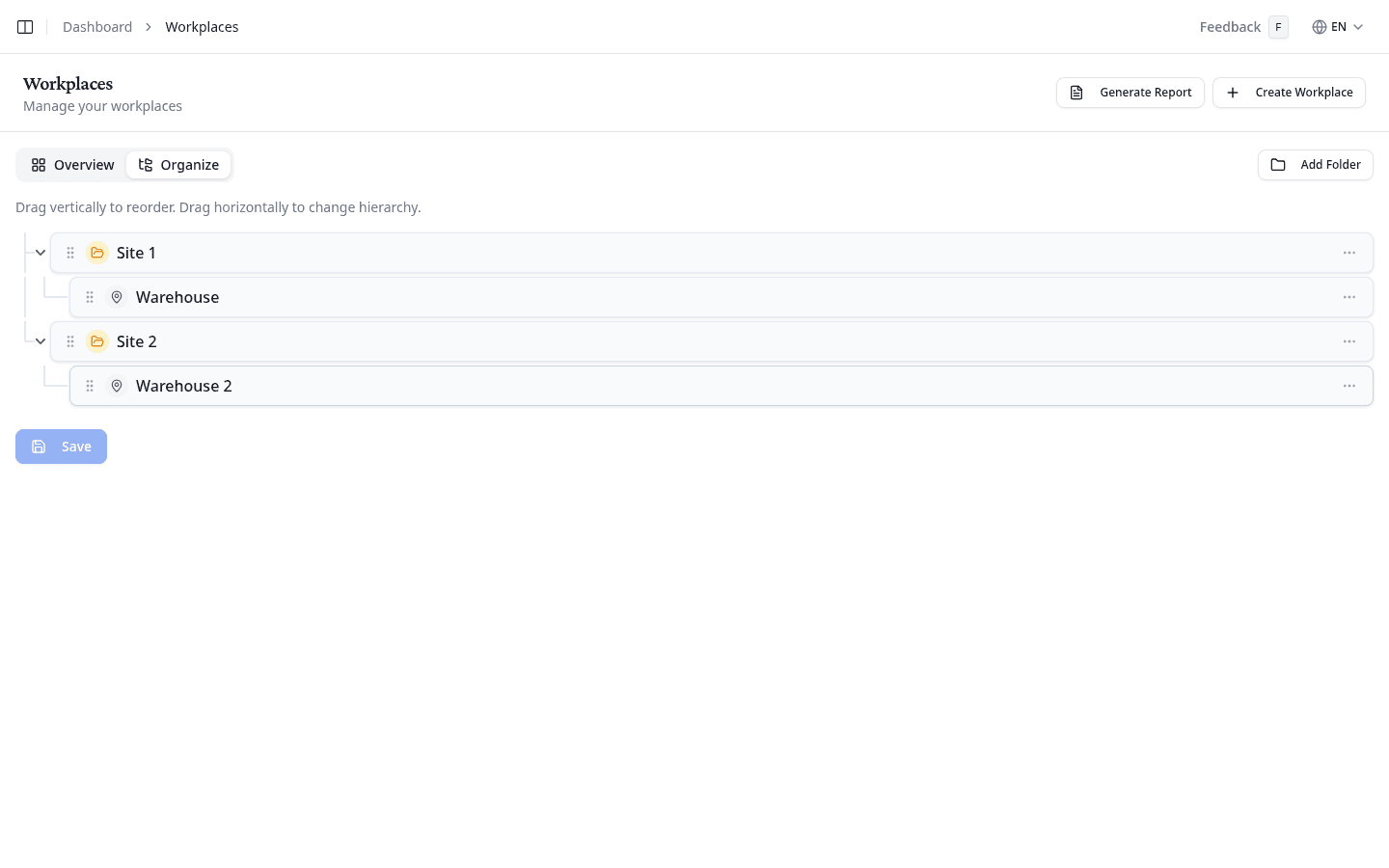Image resolution: width=1389 pixels, height=868 pixels.
Task: Click the Add Folder button
Action: [x=1316, y=164]
